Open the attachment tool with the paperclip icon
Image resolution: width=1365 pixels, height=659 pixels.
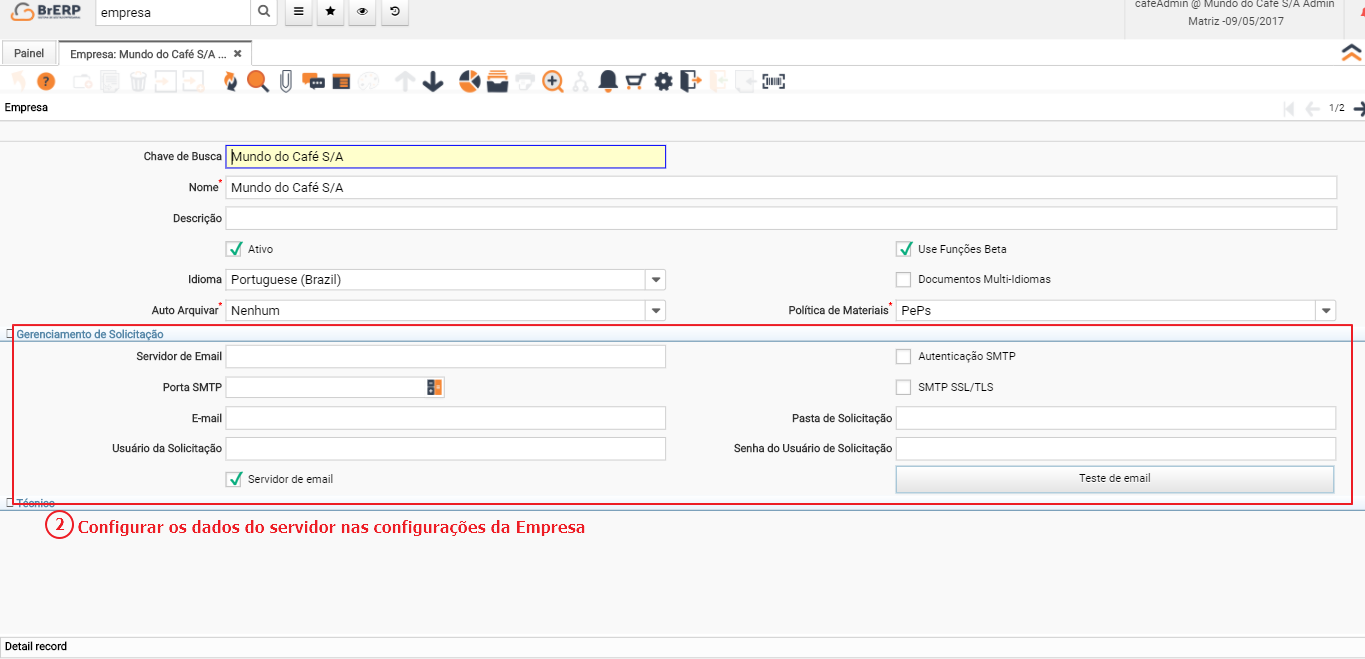coord(285,81)
